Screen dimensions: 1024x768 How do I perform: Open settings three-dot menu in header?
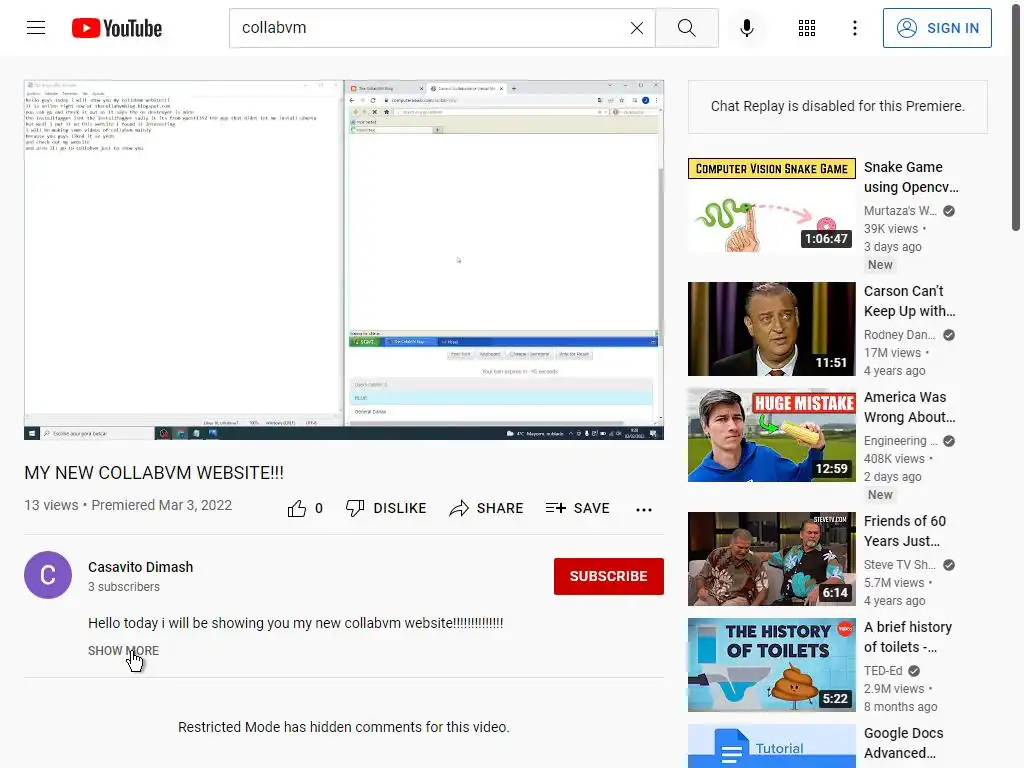[x=854, y=28]
